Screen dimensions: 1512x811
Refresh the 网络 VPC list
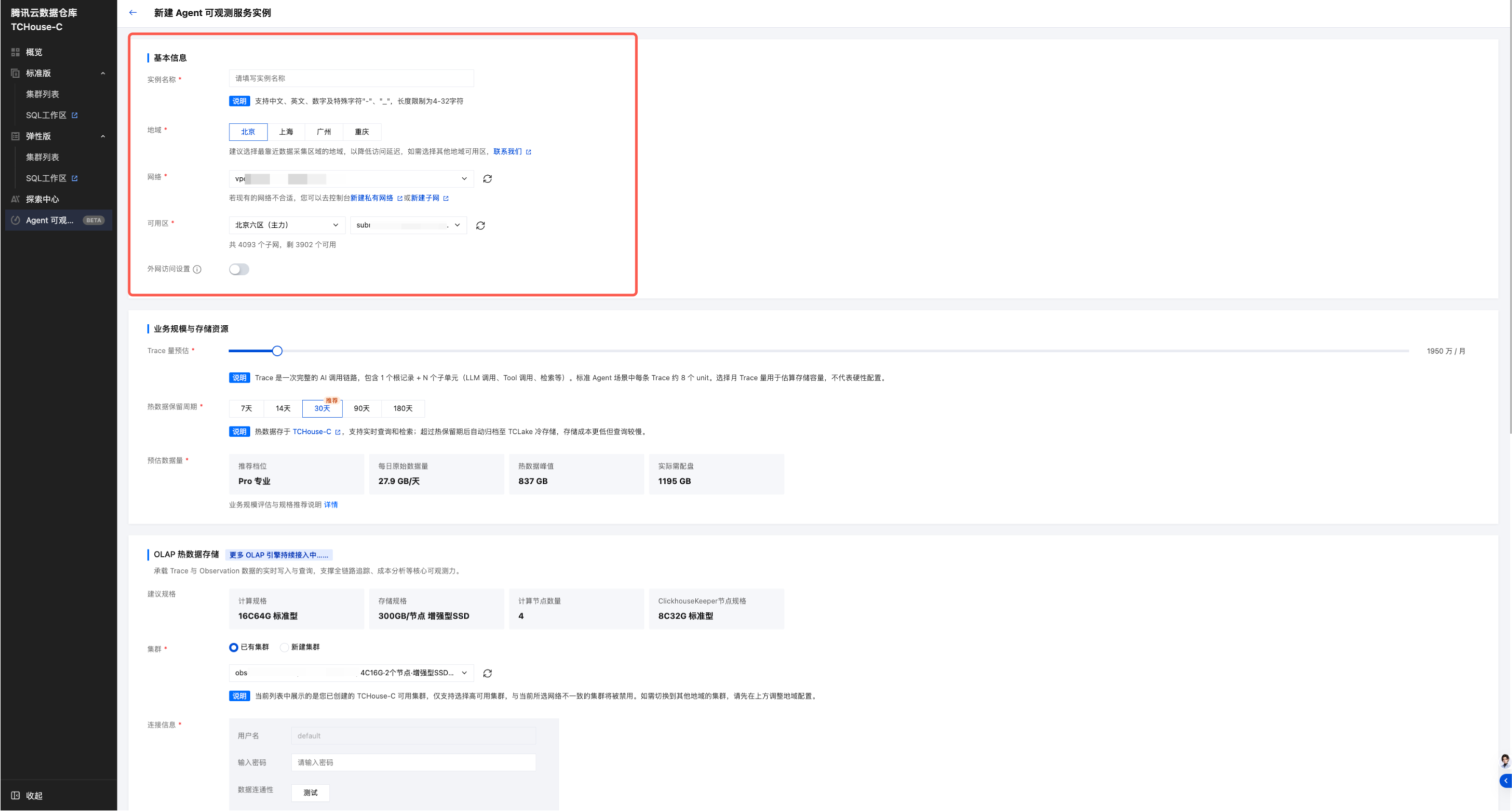(487, 178)
